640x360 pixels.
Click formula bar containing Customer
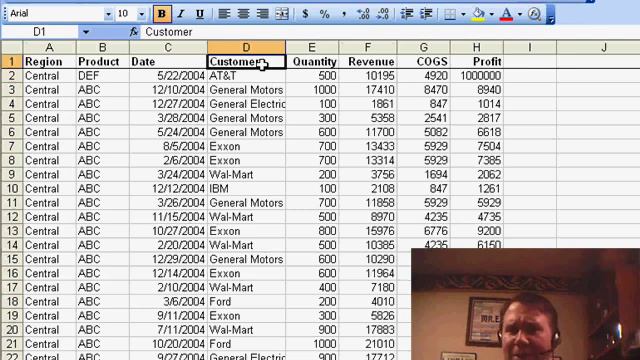click(x=390, y=32)
